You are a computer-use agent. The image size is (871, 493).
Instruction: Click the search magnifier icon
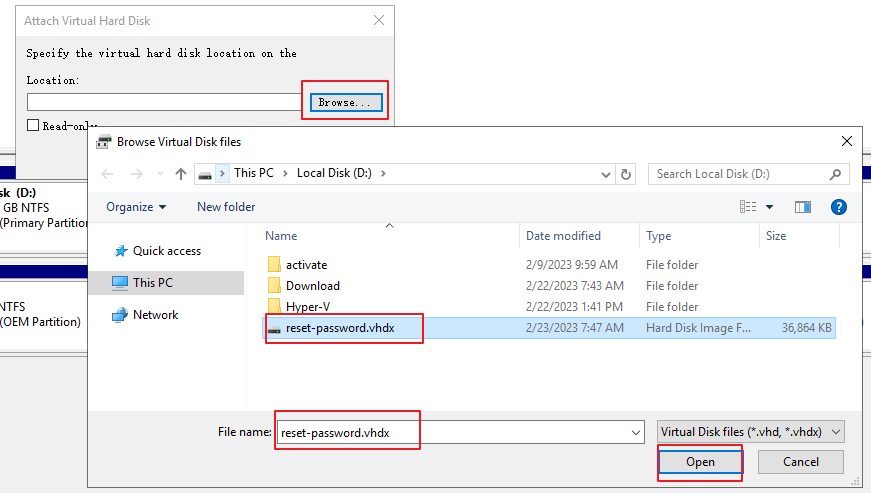pyautogui.click(x=835, y=174)
